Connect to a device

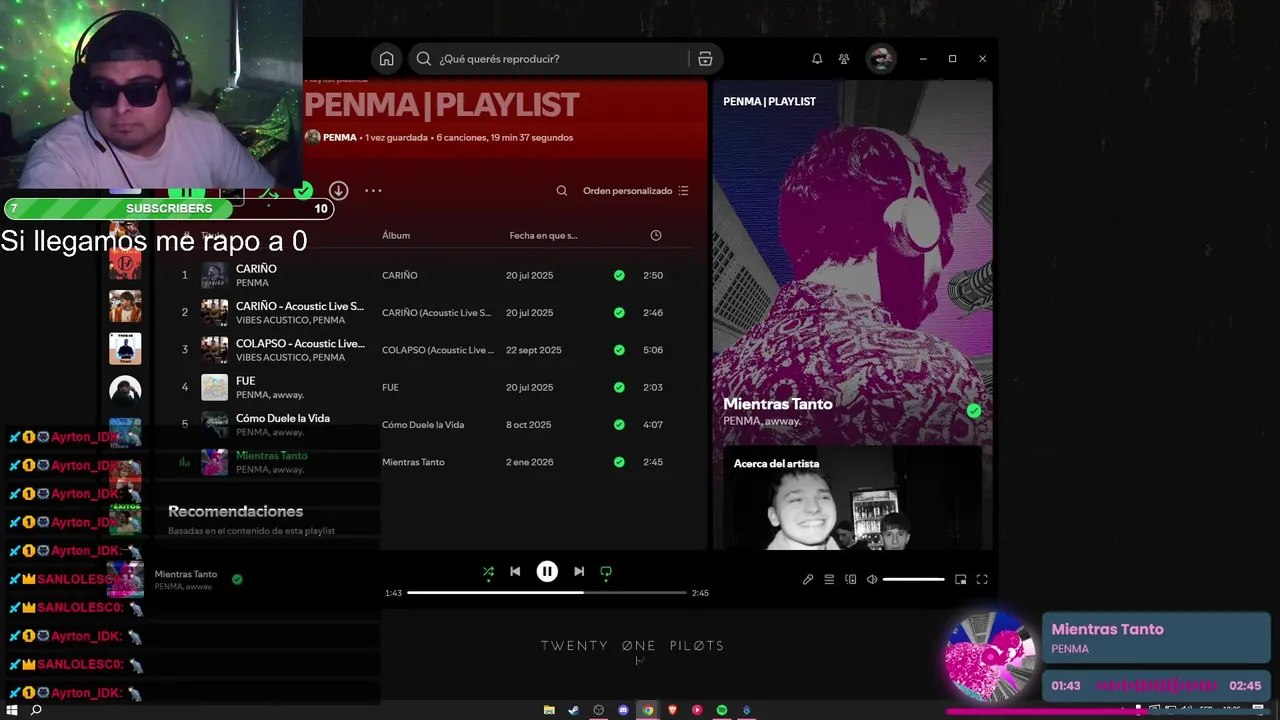pyautogui.click(x=851, y=579)
